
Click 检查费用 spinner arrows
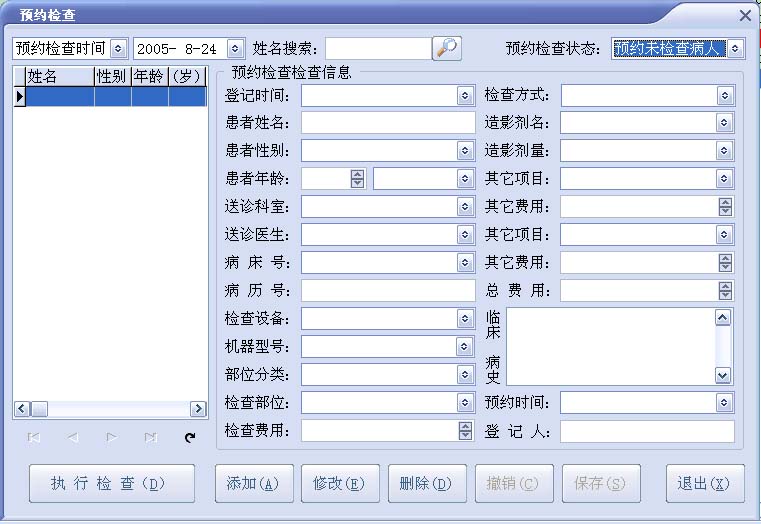pos(465,430)
